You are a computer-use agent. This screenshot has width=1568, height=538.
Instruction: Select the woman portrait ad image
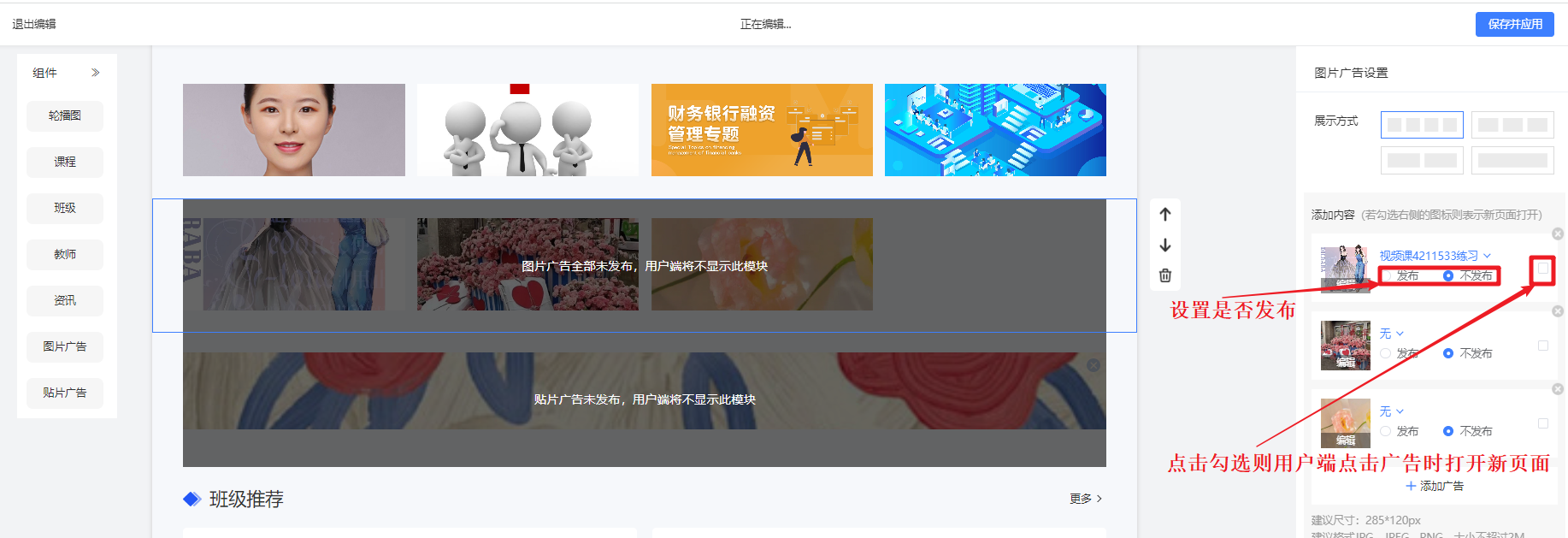[x=294, y=130]
